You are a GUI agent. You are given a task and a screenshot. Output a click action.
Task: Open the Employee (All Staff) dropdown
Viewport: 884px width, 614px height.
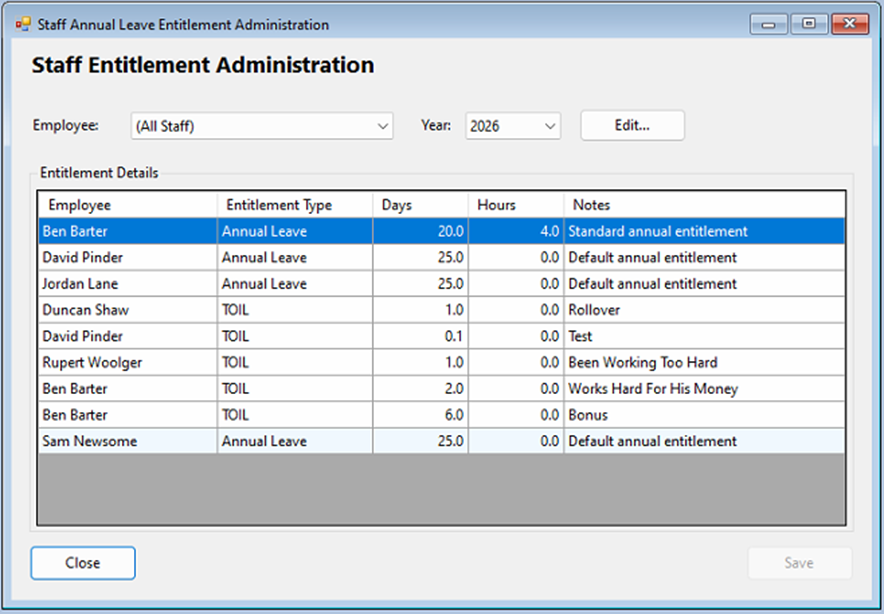262,126
